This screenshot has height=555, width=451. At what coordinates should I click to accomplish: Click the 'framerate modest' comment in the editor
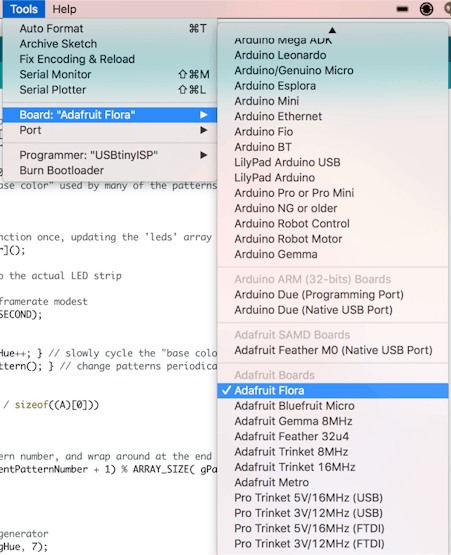[x=43, y=302]
